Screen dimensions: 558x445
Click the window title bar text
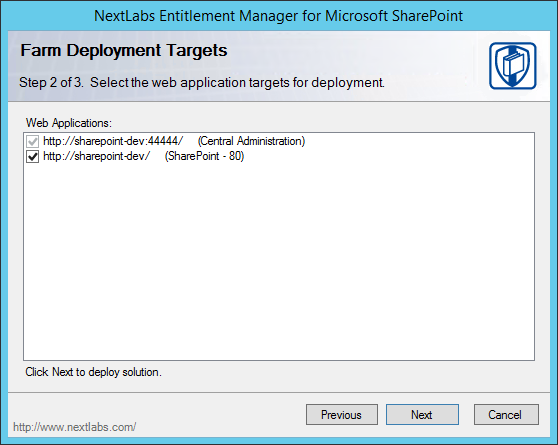pos(279,16)
